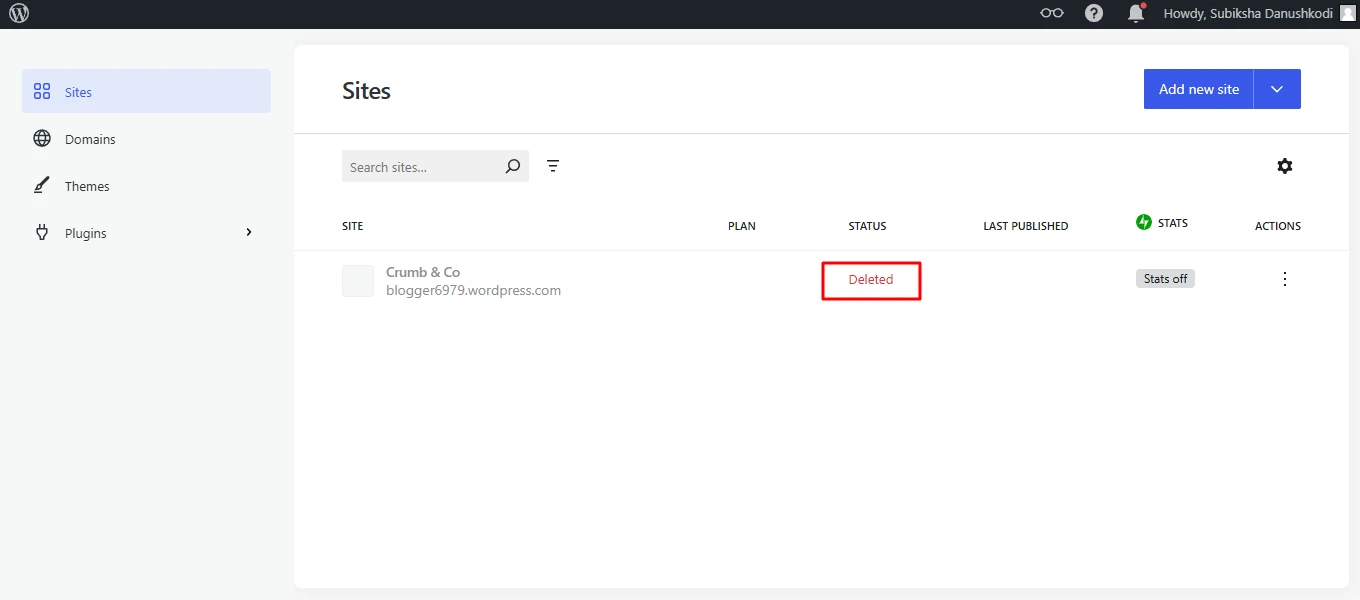Click the Howdy, Subiksha Danushkodi account text

pyautogui.click(x=1247, y=14)
